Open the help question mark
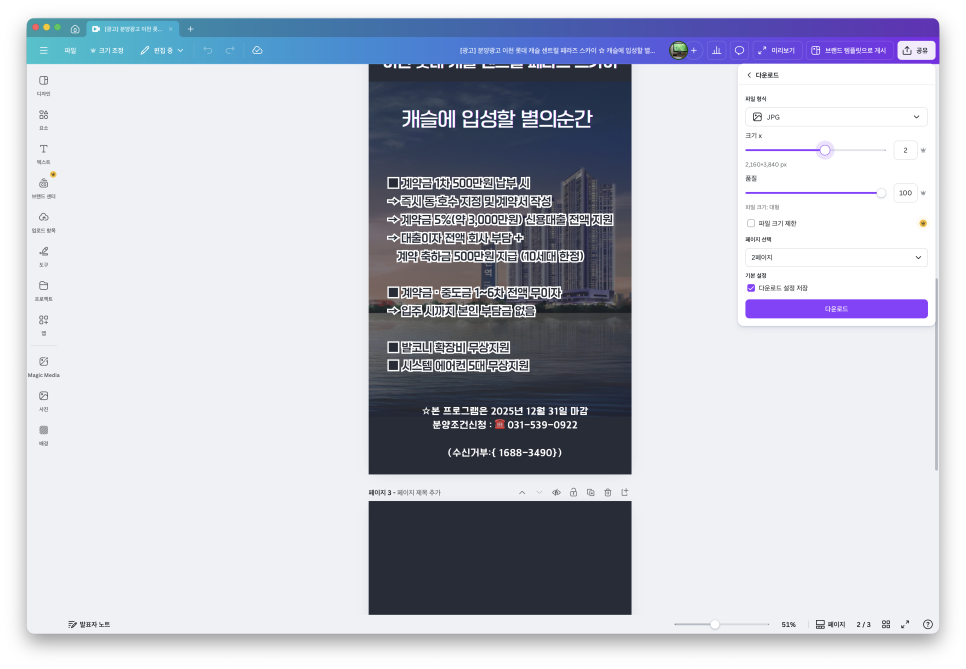 point(928,624)
